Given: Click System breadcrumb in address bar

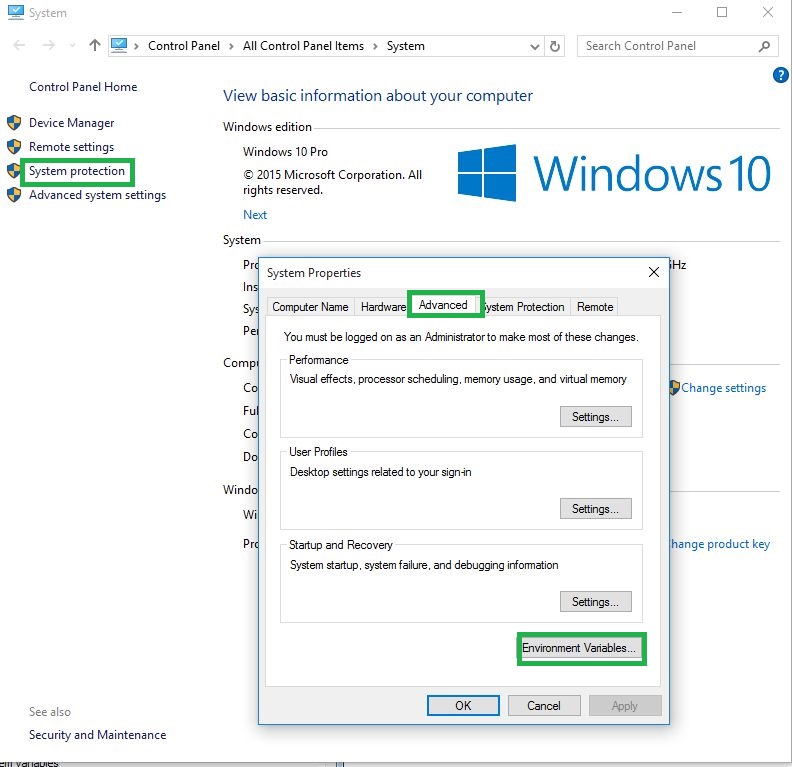Looking at the screenshot, I should (x=406, y=46).
